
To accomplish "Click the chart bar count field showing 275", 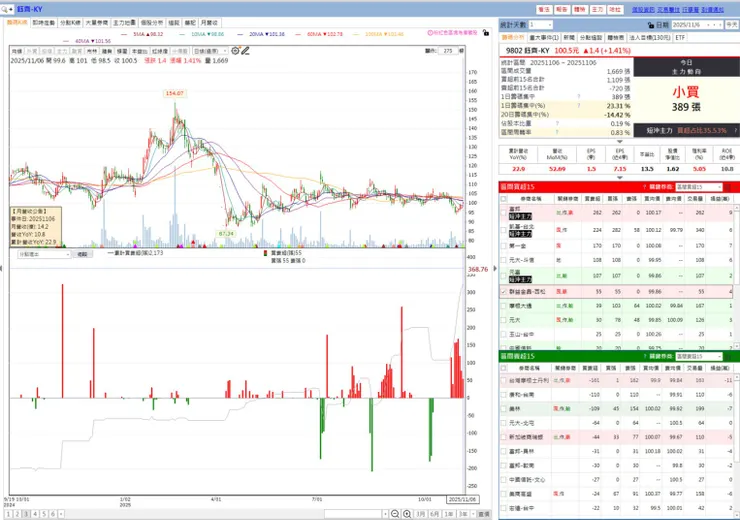I will point(448,50).
